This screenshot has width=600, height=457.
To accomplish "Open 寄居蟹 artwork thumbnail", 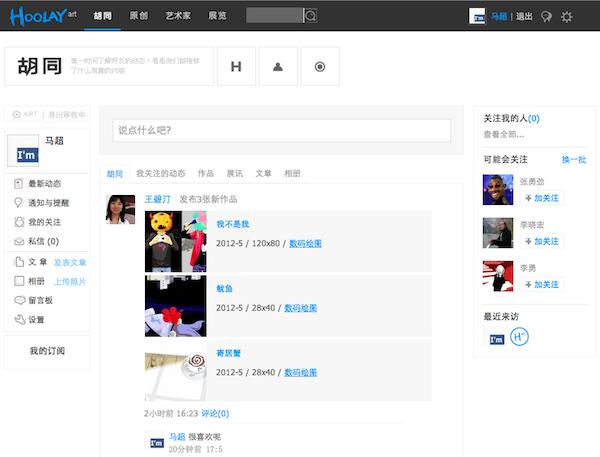I will coord(176,370).
